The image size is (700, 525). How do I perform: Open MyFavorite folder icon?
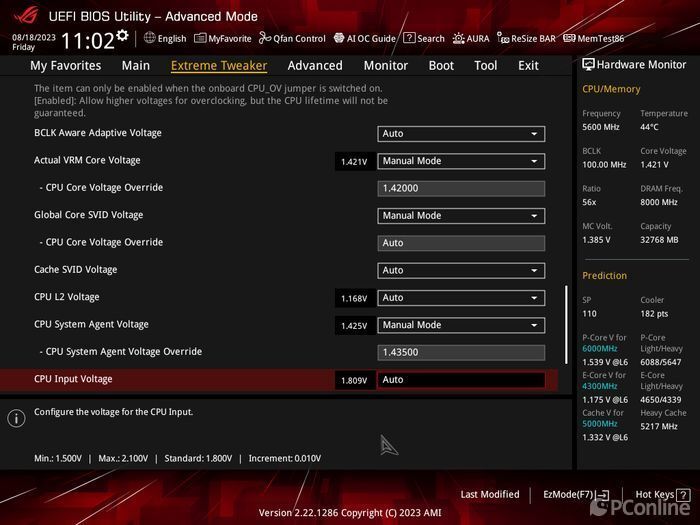200,38
